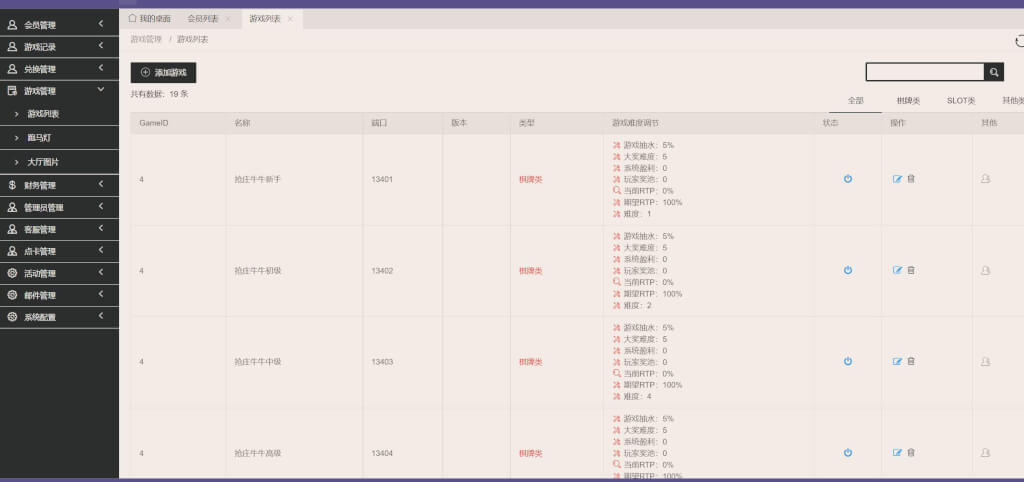Click the port cell 13402

pos(382,271)
